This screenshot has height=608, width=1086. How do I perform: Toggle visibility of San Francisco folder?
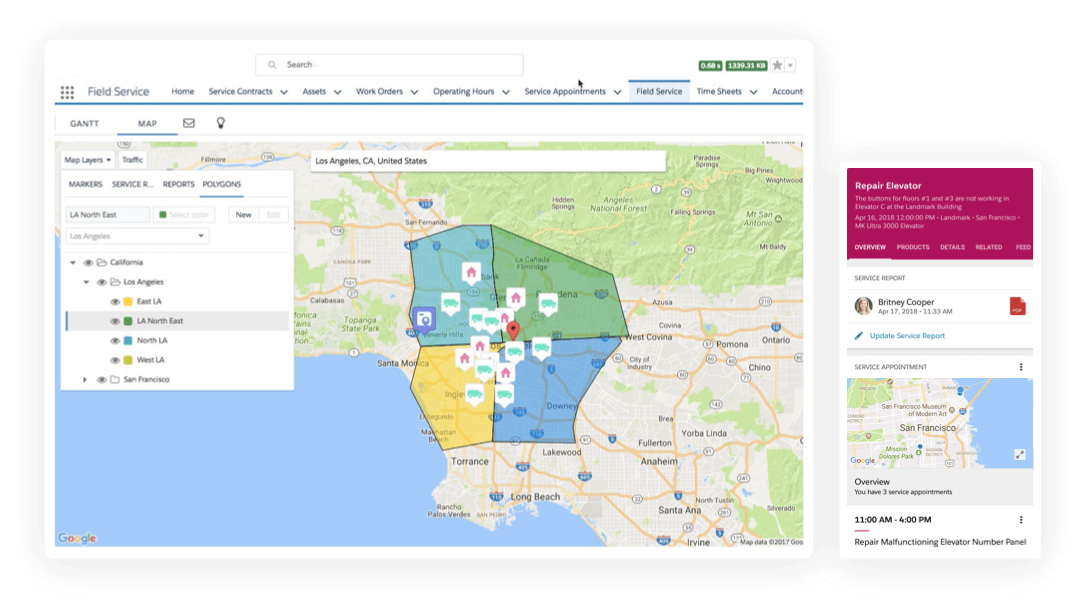point(101,380)
